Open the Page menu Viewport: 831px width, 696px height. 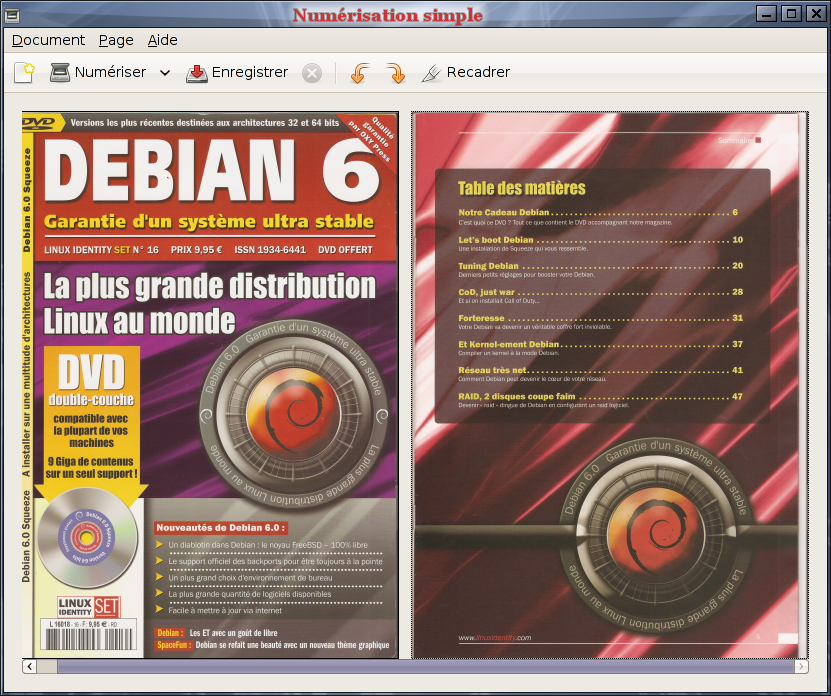pos(116,40)
